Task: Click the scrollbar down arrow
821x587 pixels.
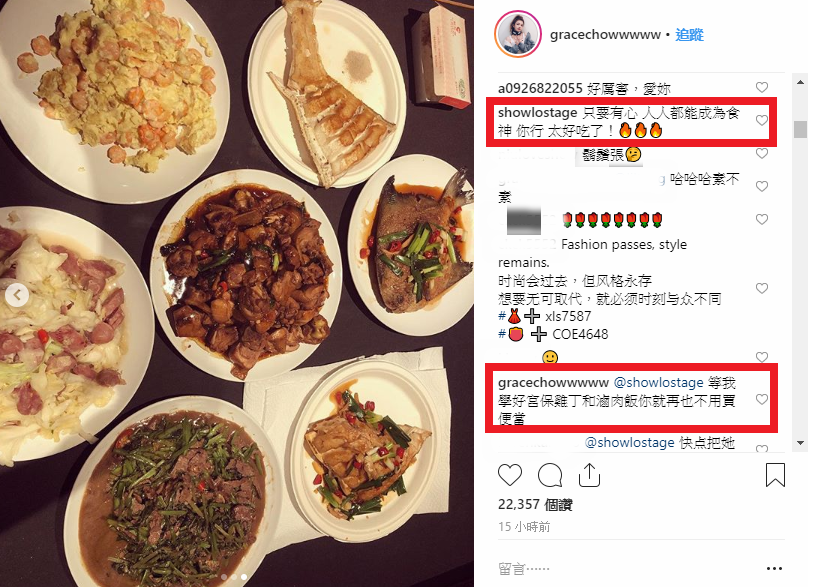Action: 800,443
